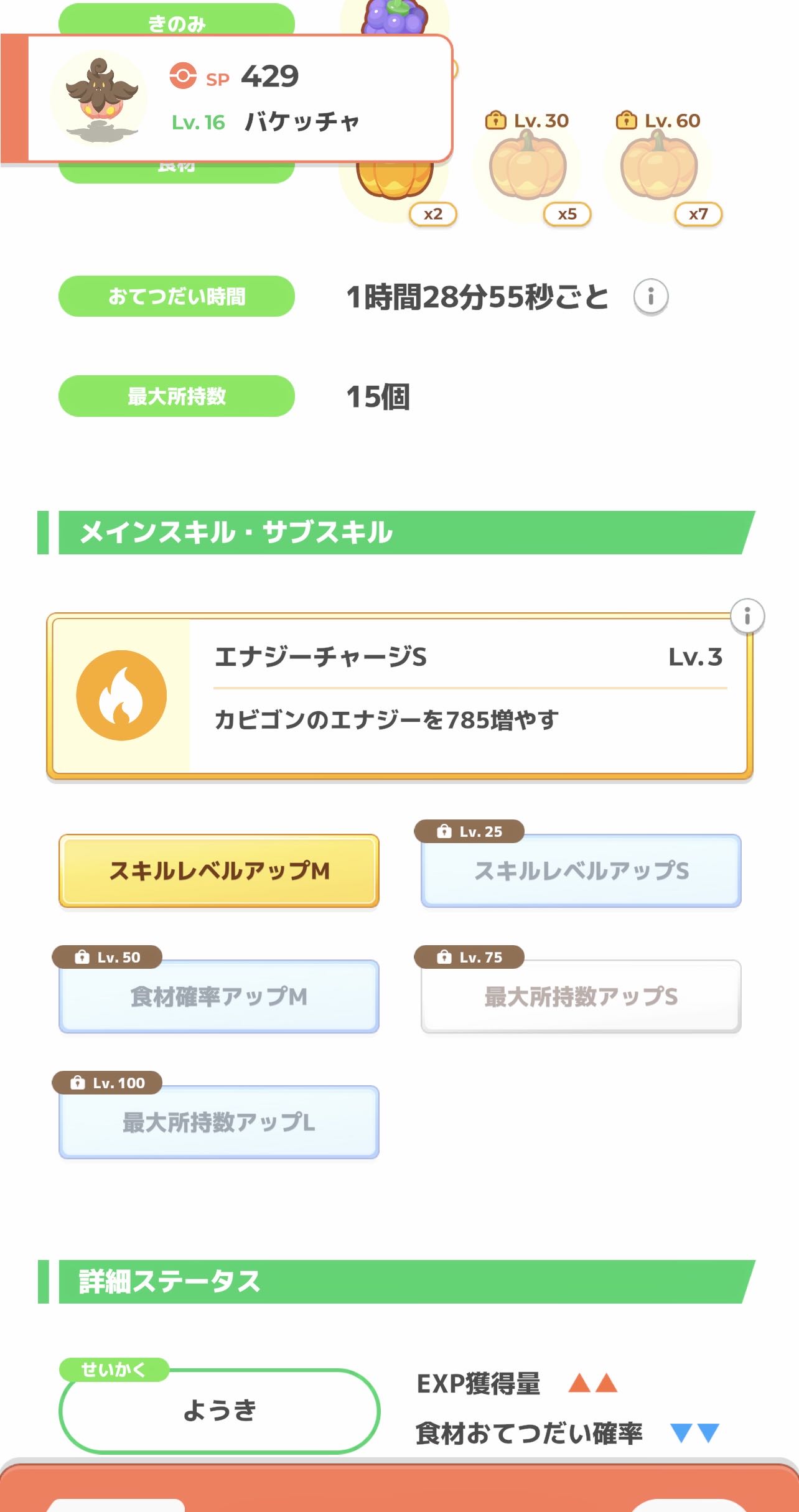The width and height of the screenshot is (799, 1512).
Task: Tap the info icon beside おてつだい時間
Action: pos(651,296)
